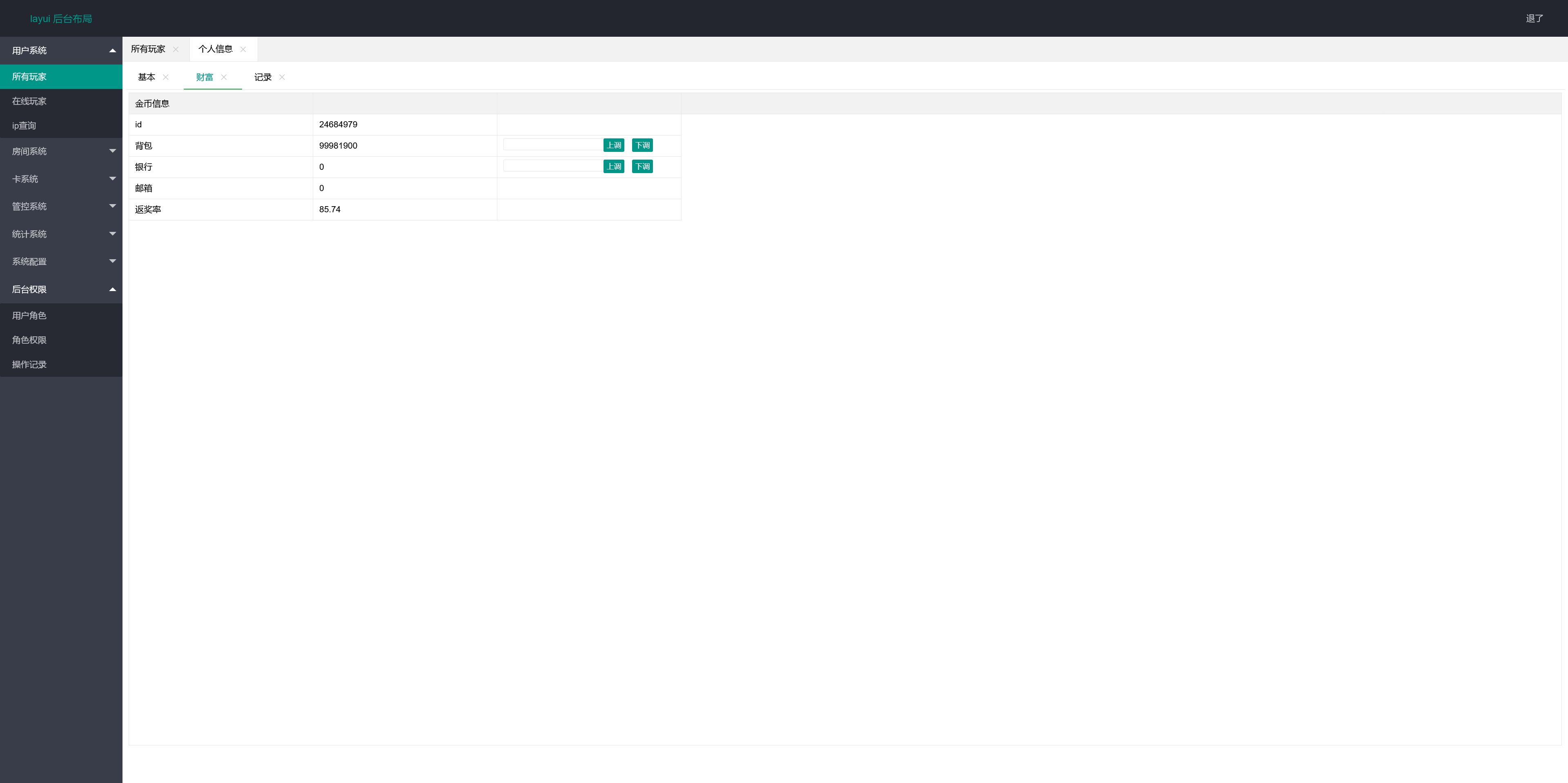Collapse the 后台权限 sidebar section

pyautogui.click(x=61, y=289)
